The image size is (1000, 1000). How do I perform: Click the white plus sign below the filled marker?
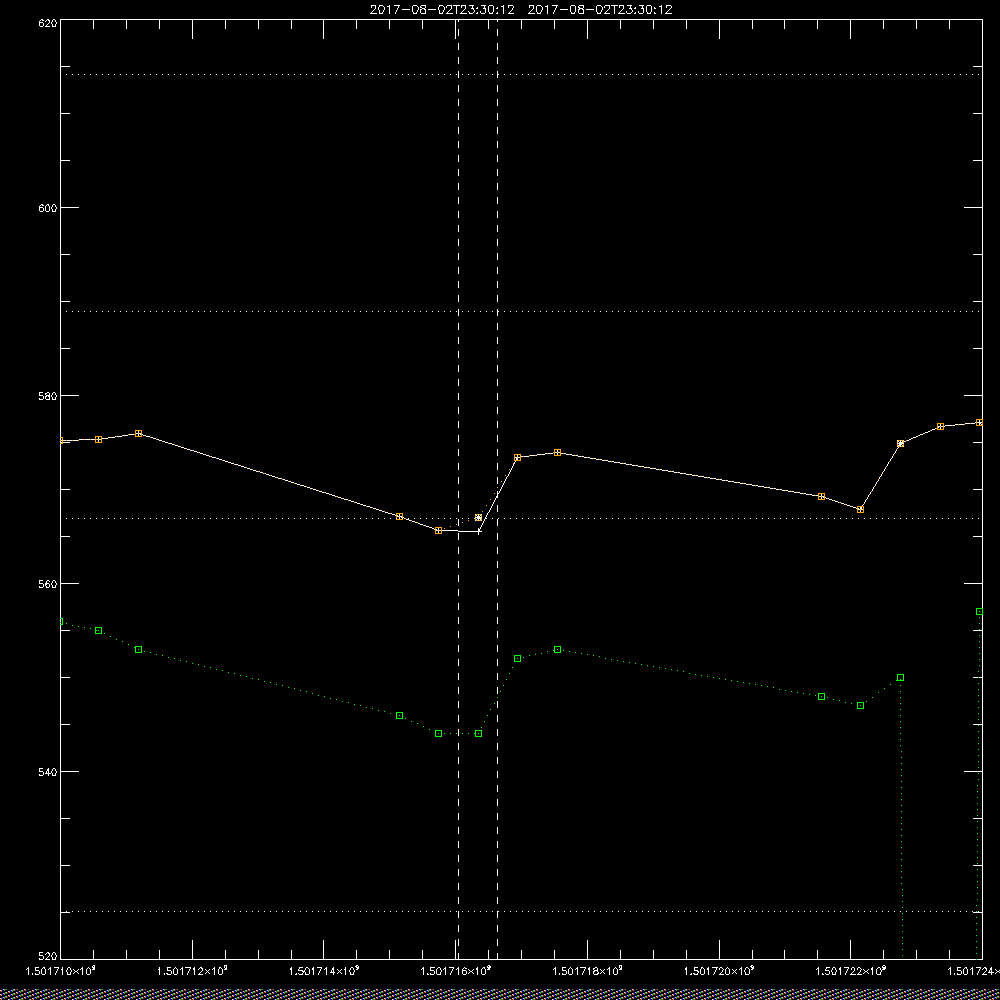point(478,531)
